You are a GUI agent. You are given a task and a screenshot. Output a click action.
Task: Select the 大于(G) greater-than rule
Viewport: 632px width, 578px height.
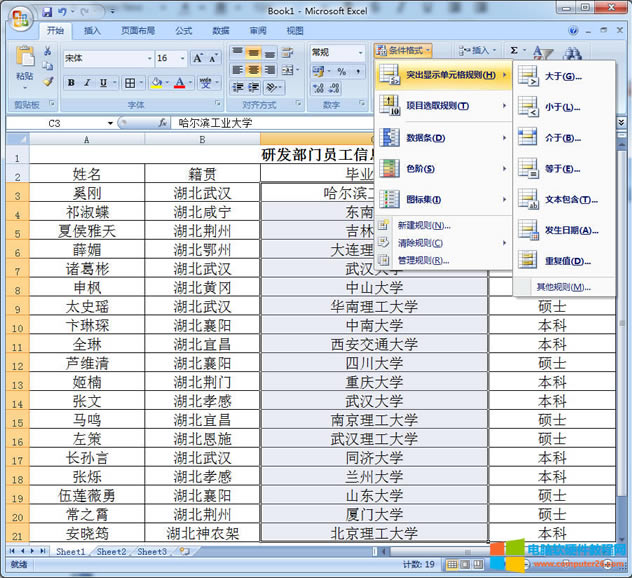[x=563, y=76]
